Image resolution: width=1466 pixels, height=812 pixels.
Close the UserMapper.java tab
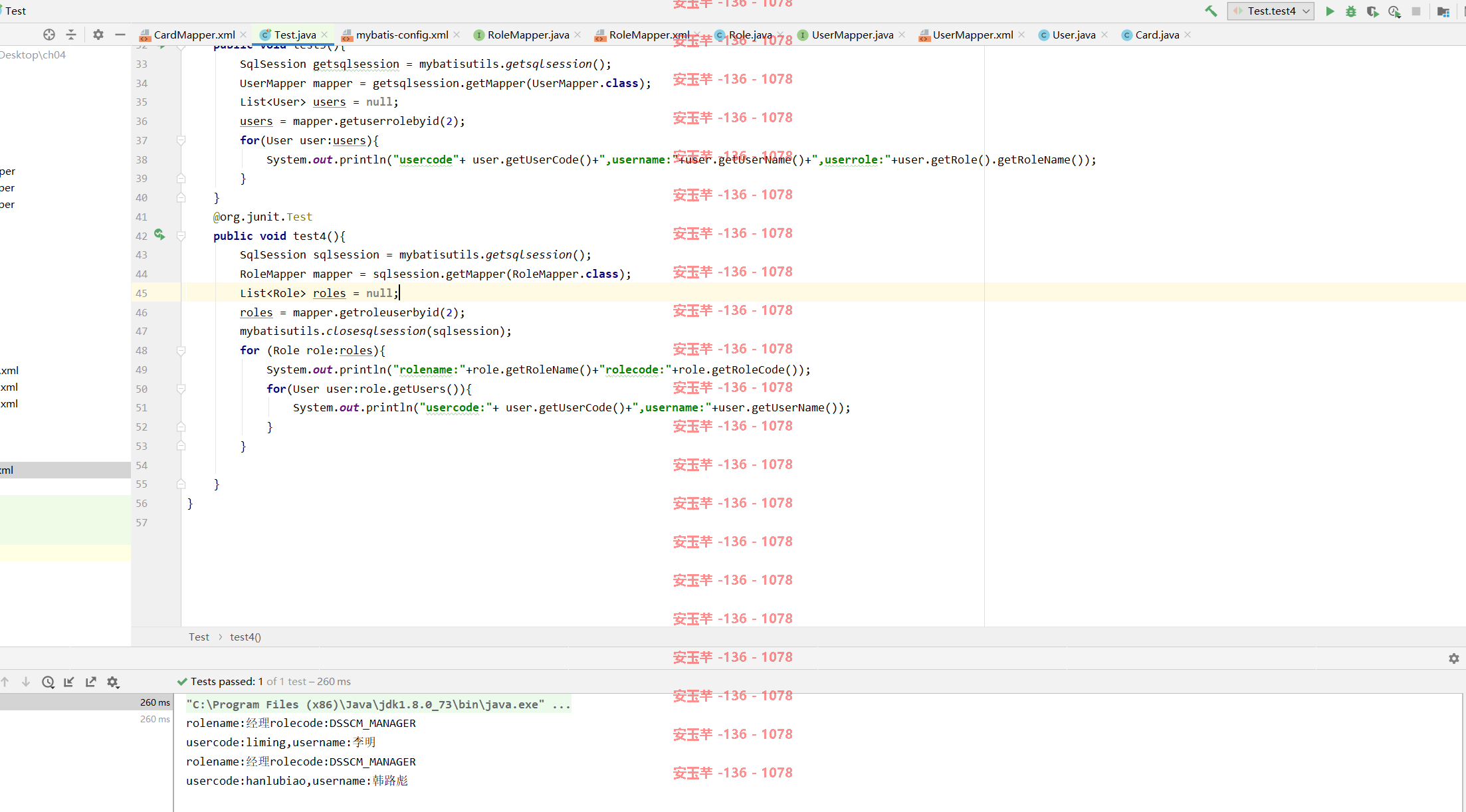pos(902,35)
